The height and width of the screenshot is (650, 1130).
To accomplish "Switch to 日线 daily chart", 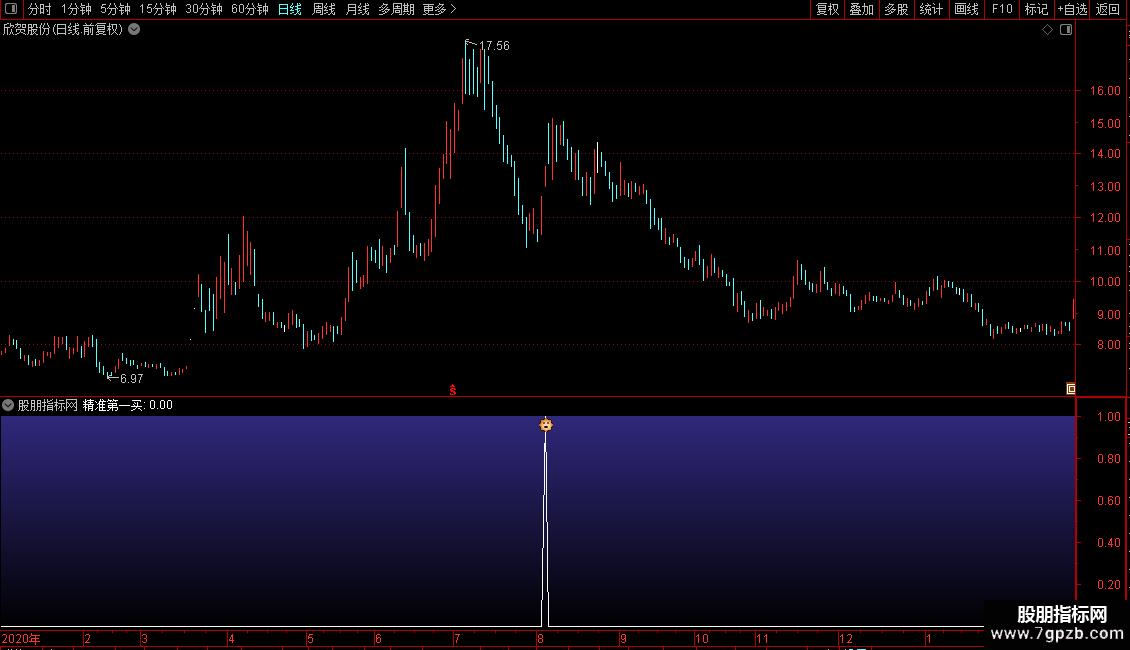I will (290, 9).
